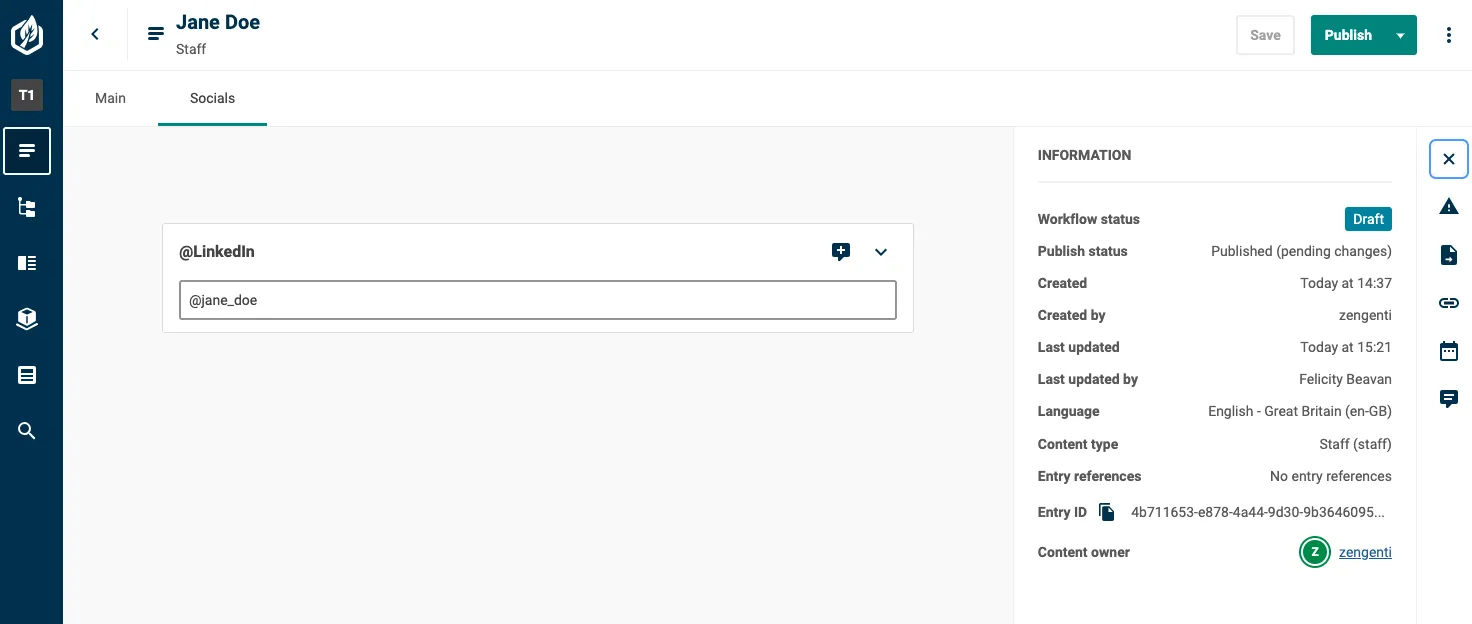Open the search magnifier in sidebar
Image resolution: width=1472 pixels, height=624 pixels.
tap(27, 431)
